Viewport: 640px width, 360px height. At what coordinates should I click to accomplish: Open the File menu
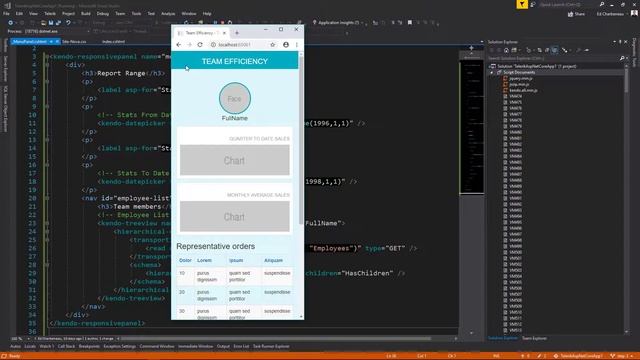(6, 13)
